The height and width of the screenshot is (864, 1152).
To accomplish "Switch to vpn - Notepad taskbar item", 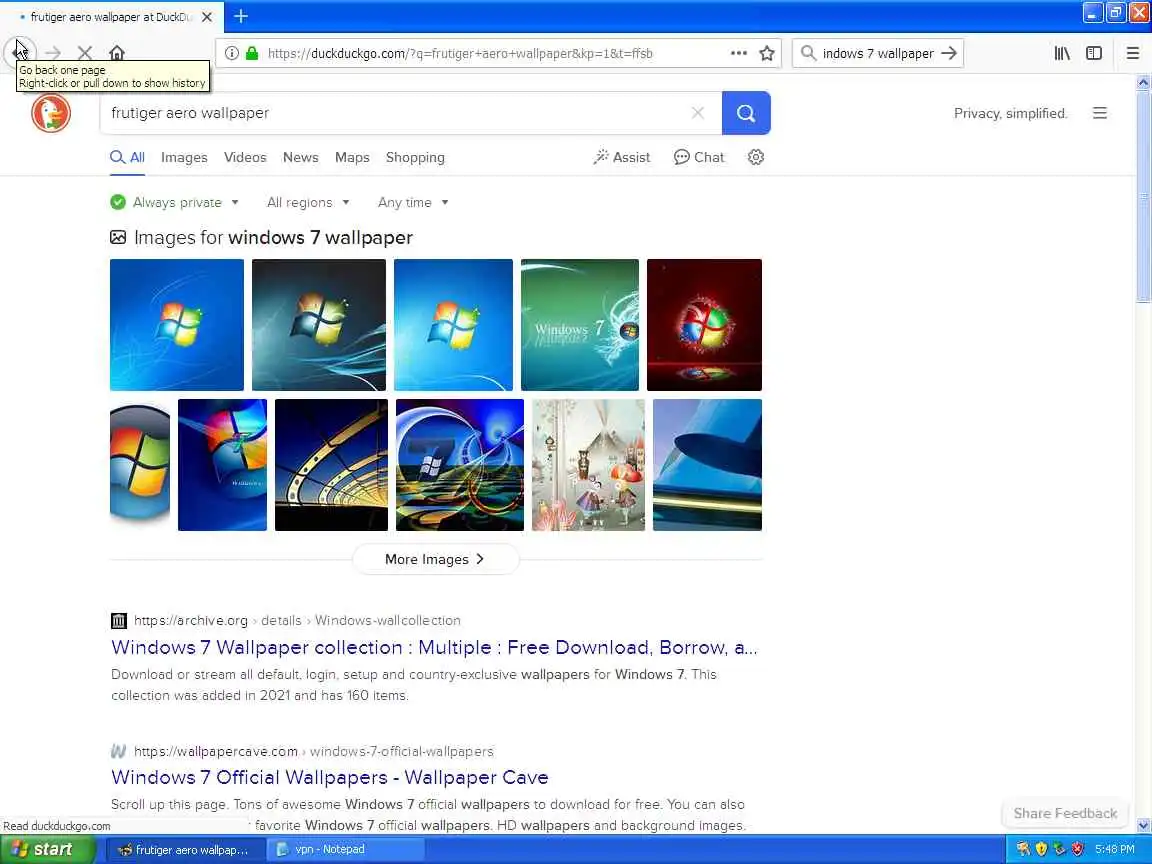I will point(345,849).
